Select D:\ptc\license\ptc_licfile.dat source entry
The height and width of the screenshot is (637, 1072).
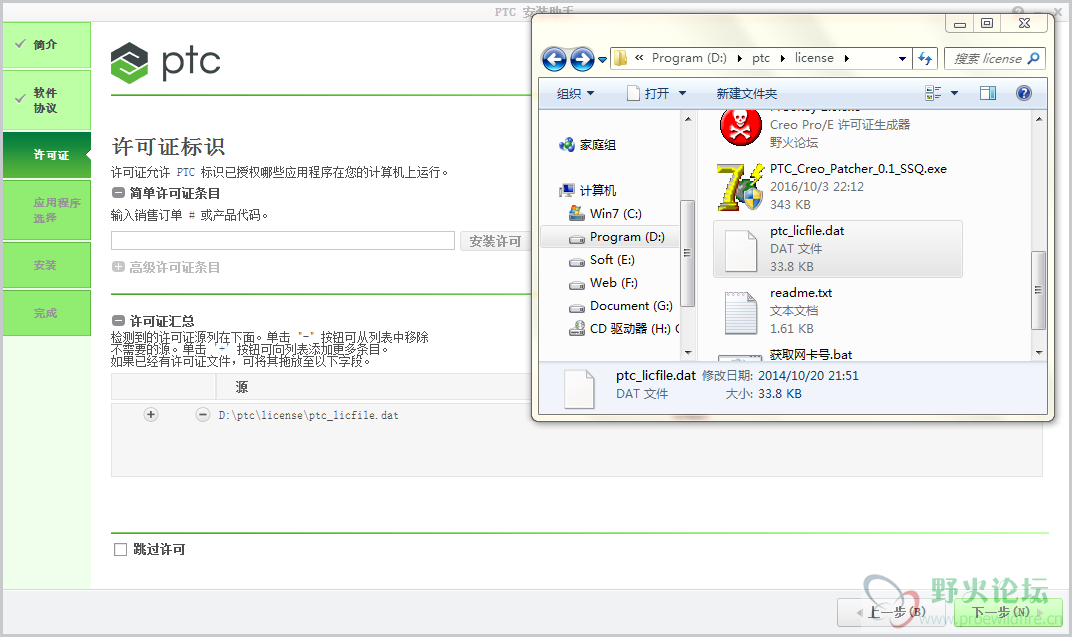(308, 416)
